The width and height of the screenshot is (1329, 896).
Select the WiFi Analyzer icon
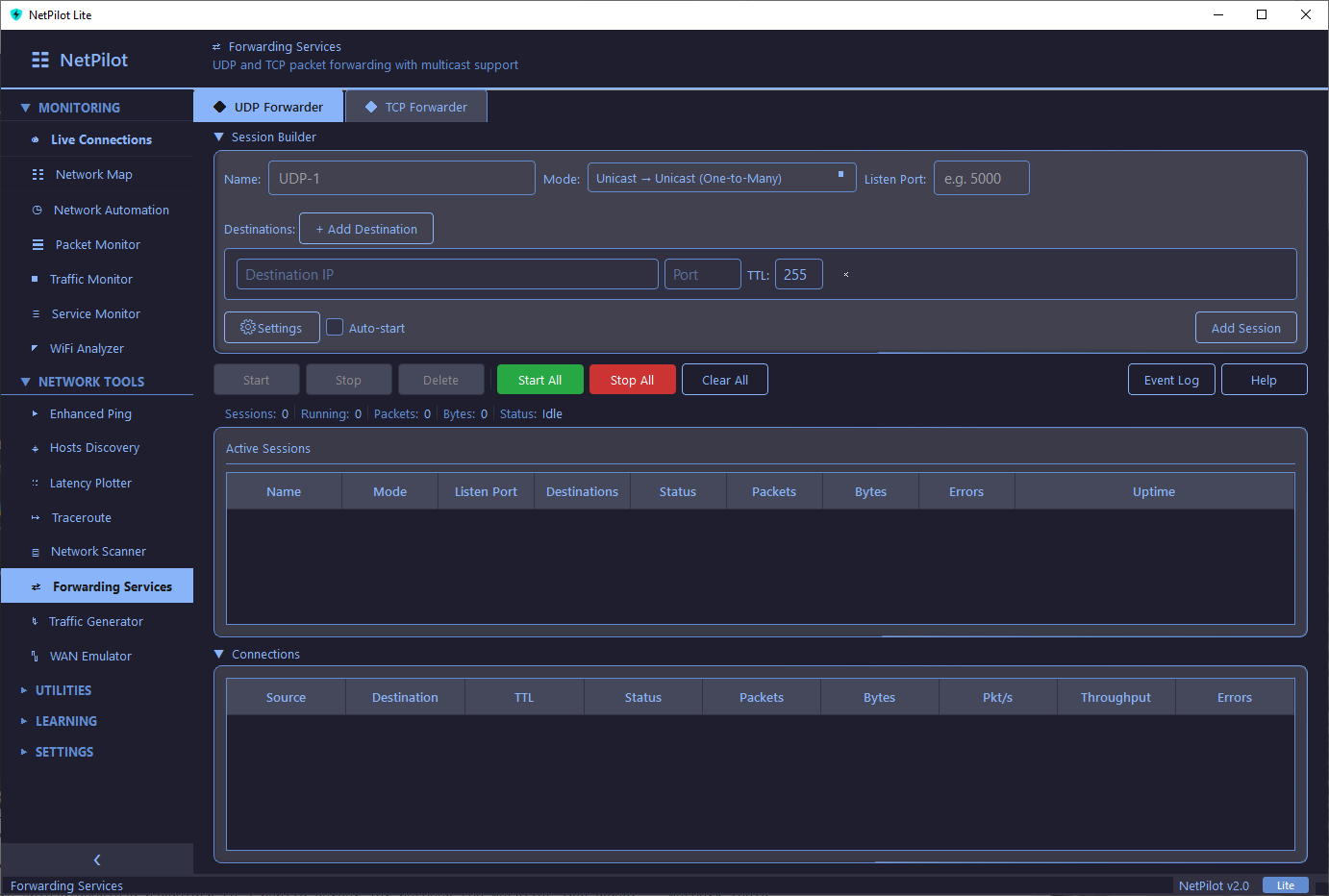[x=37, y=348]
